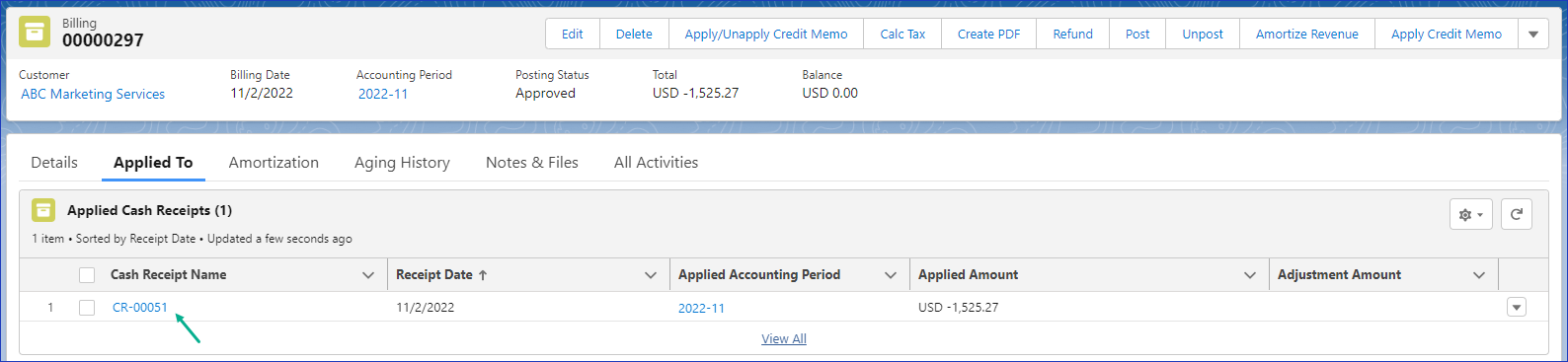Open the 2022-11 accounting period header link
1568x362 pixels.
pos(383,95)
